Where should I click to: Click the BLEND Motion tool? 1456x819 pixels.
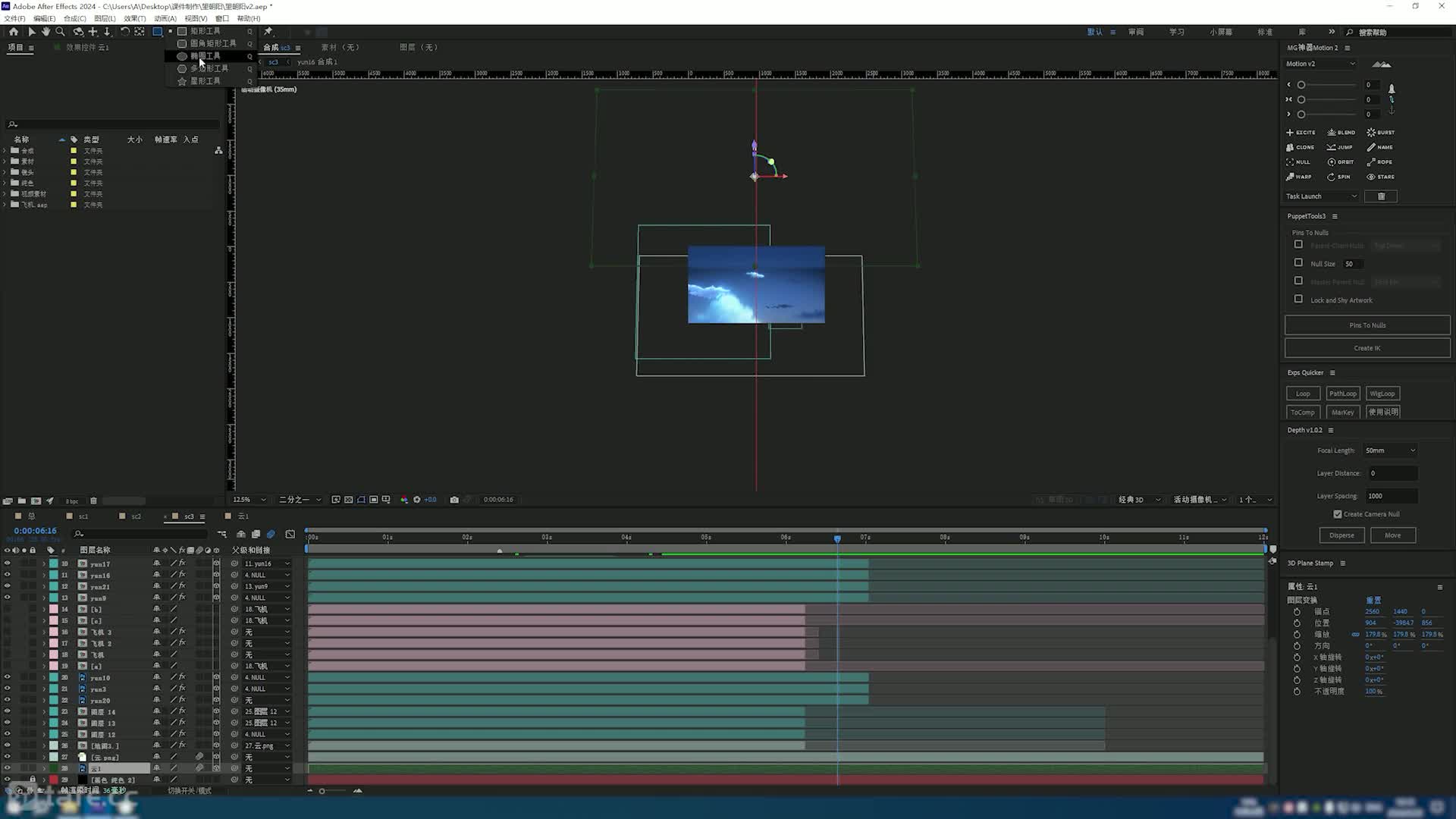click(x=1341, y=133)
